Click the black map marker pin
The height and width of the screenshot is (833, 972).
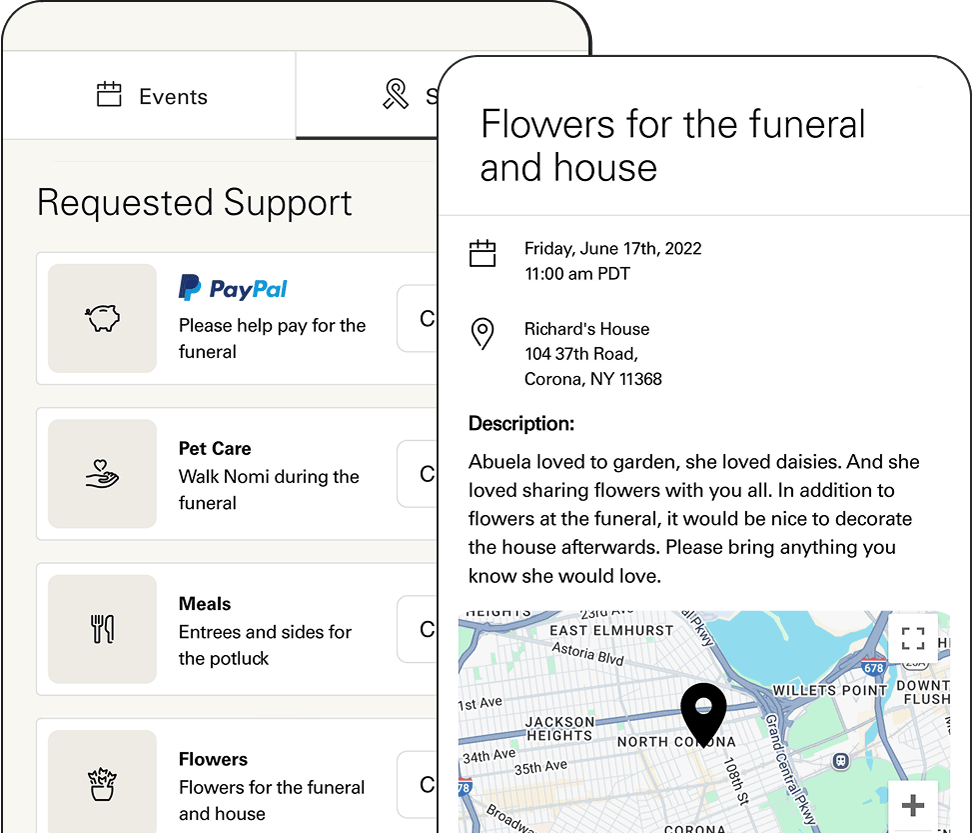703,714
